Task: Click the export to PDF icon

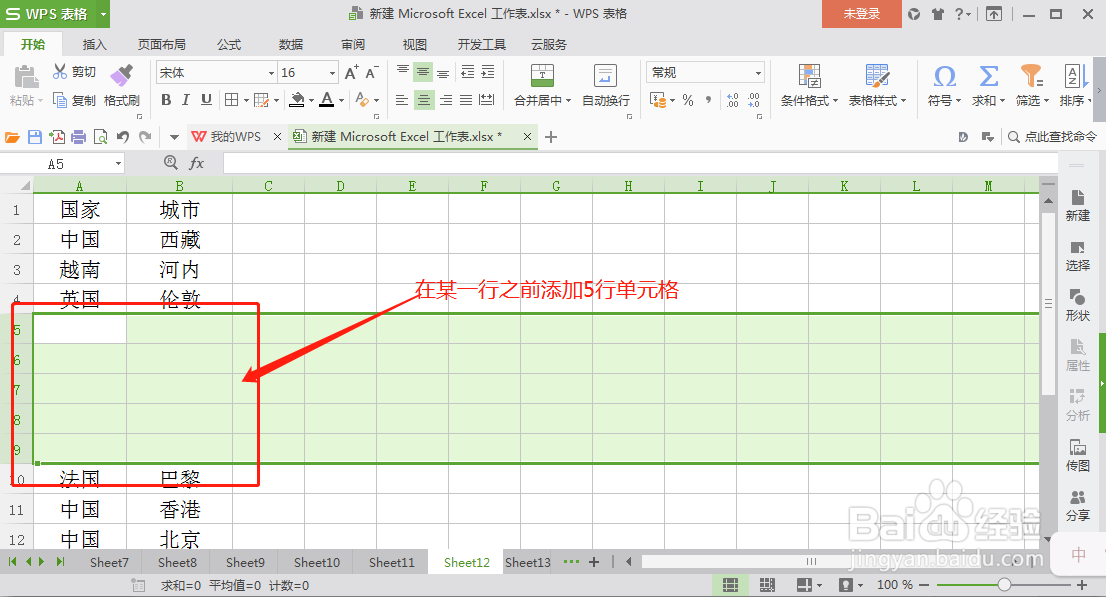Action: click(57, 137)
